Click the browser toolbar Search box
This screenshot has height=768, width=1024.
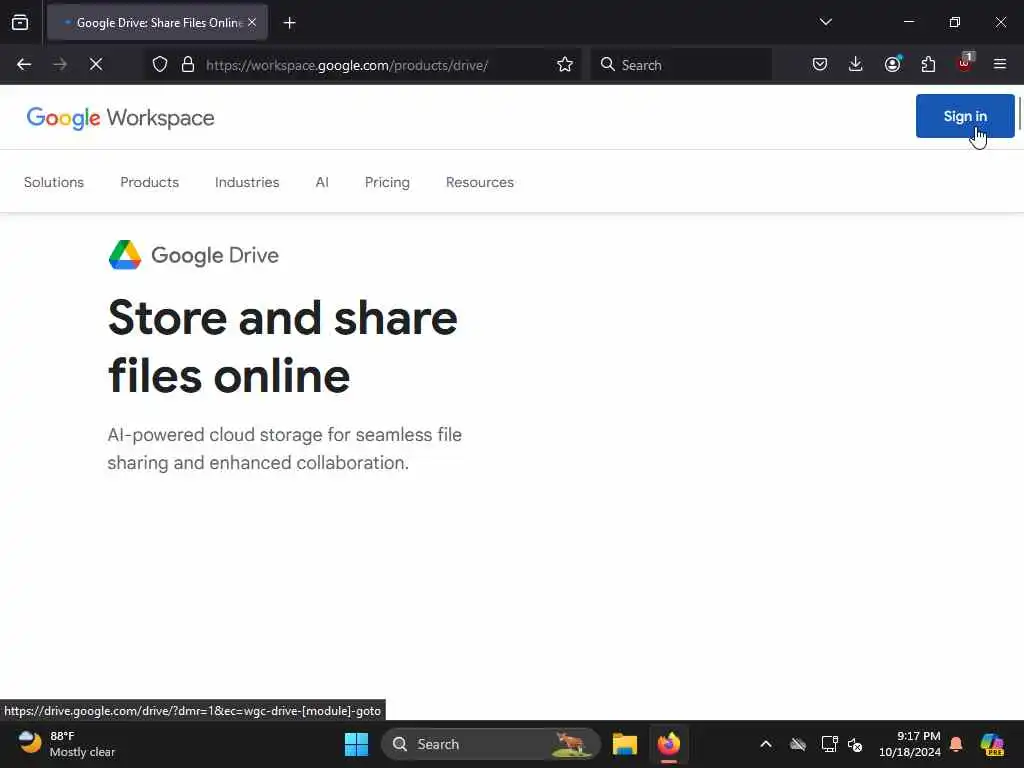pyautogui.click(x=680, y=64)
